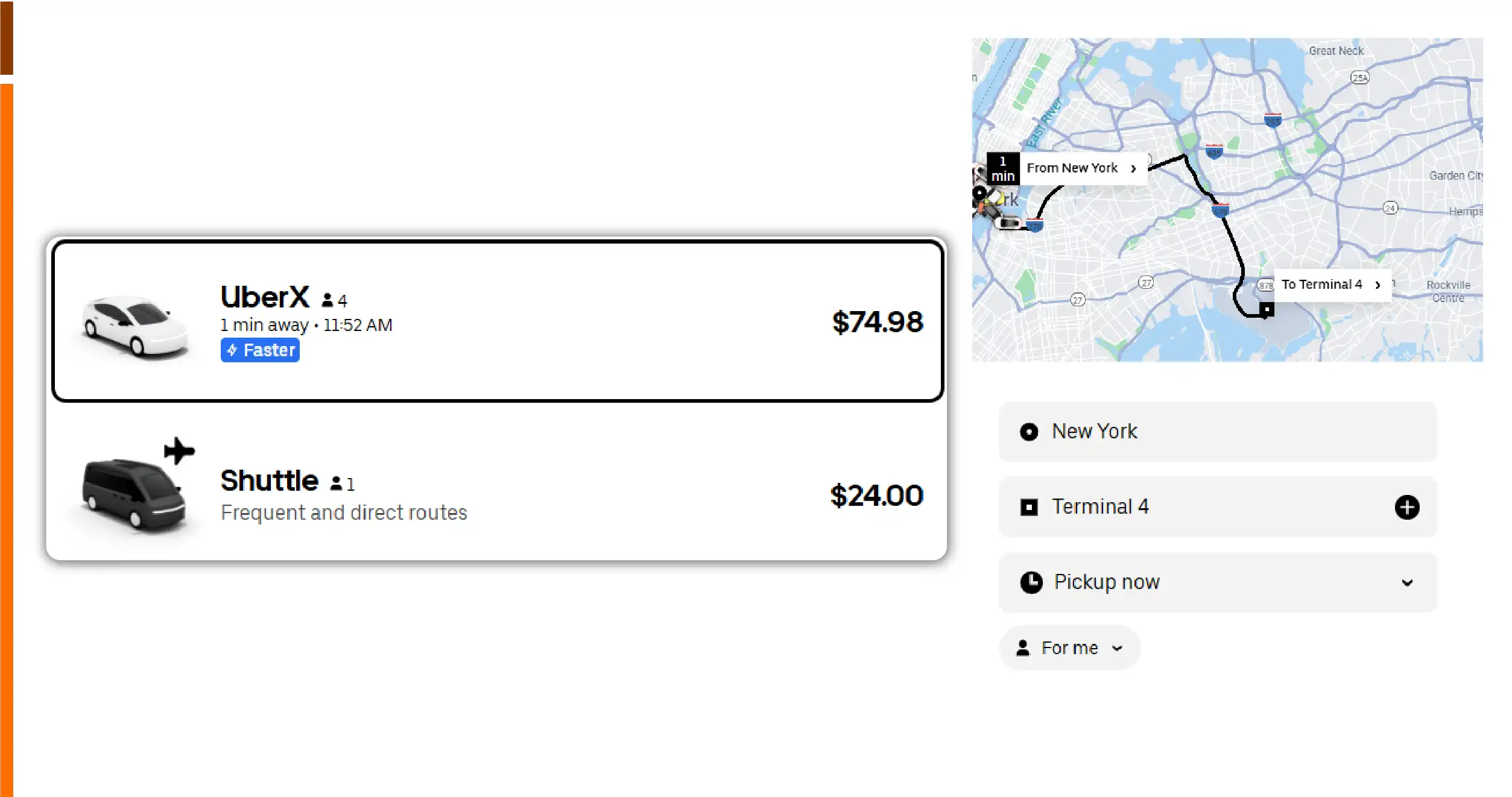
Task: Open the From New York map label
Action: pos(1081,168)
